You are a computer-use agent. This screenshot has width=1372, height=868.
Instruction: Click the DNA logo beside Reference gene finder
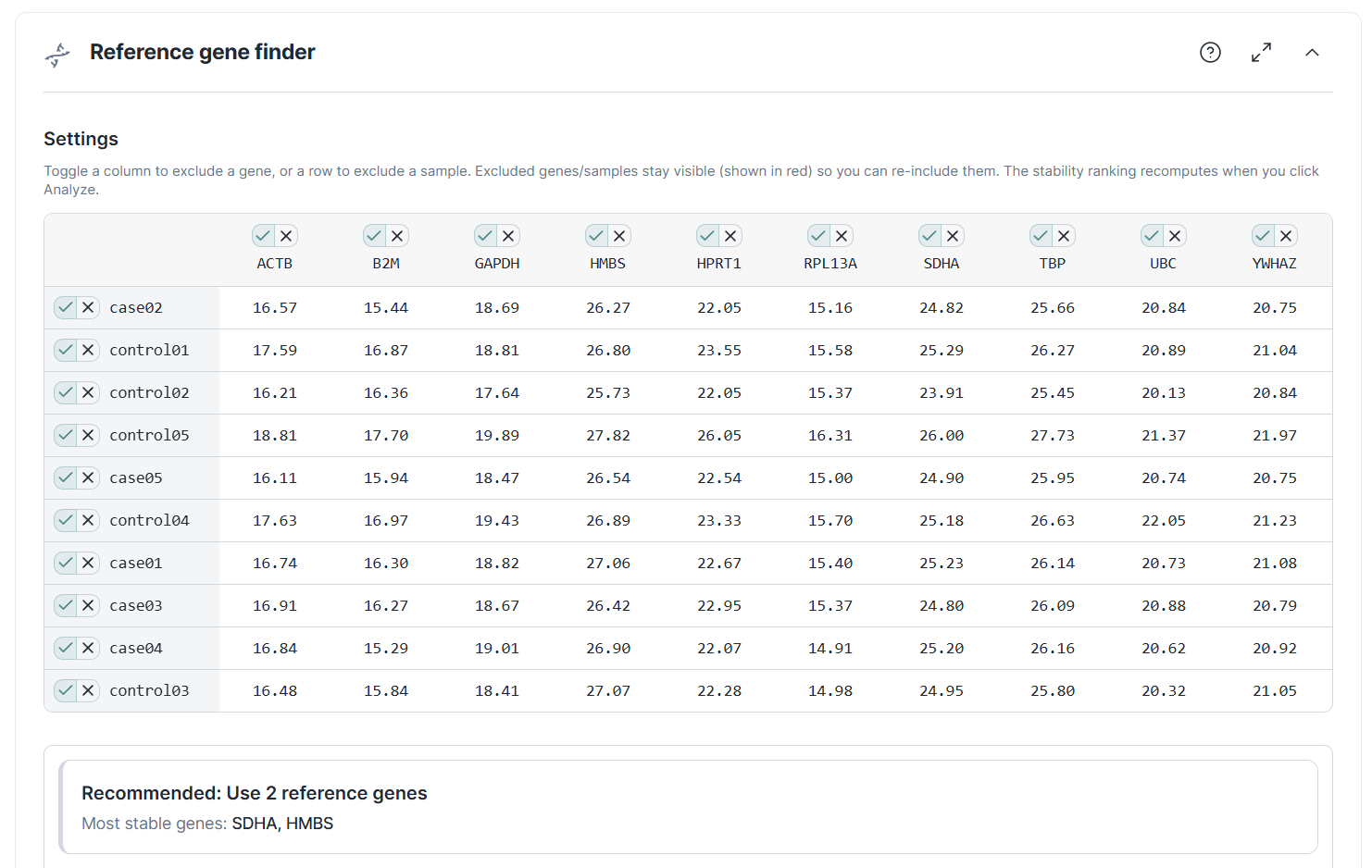pyautogui.click(x=57, y=55)
